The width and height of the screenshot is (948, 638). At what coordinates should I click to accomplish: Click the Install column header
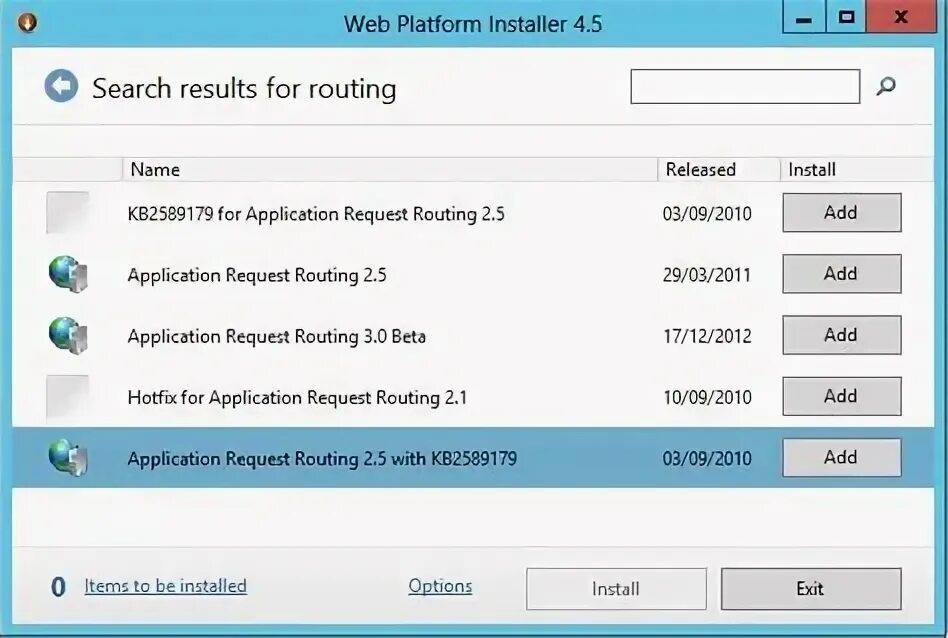857,169
